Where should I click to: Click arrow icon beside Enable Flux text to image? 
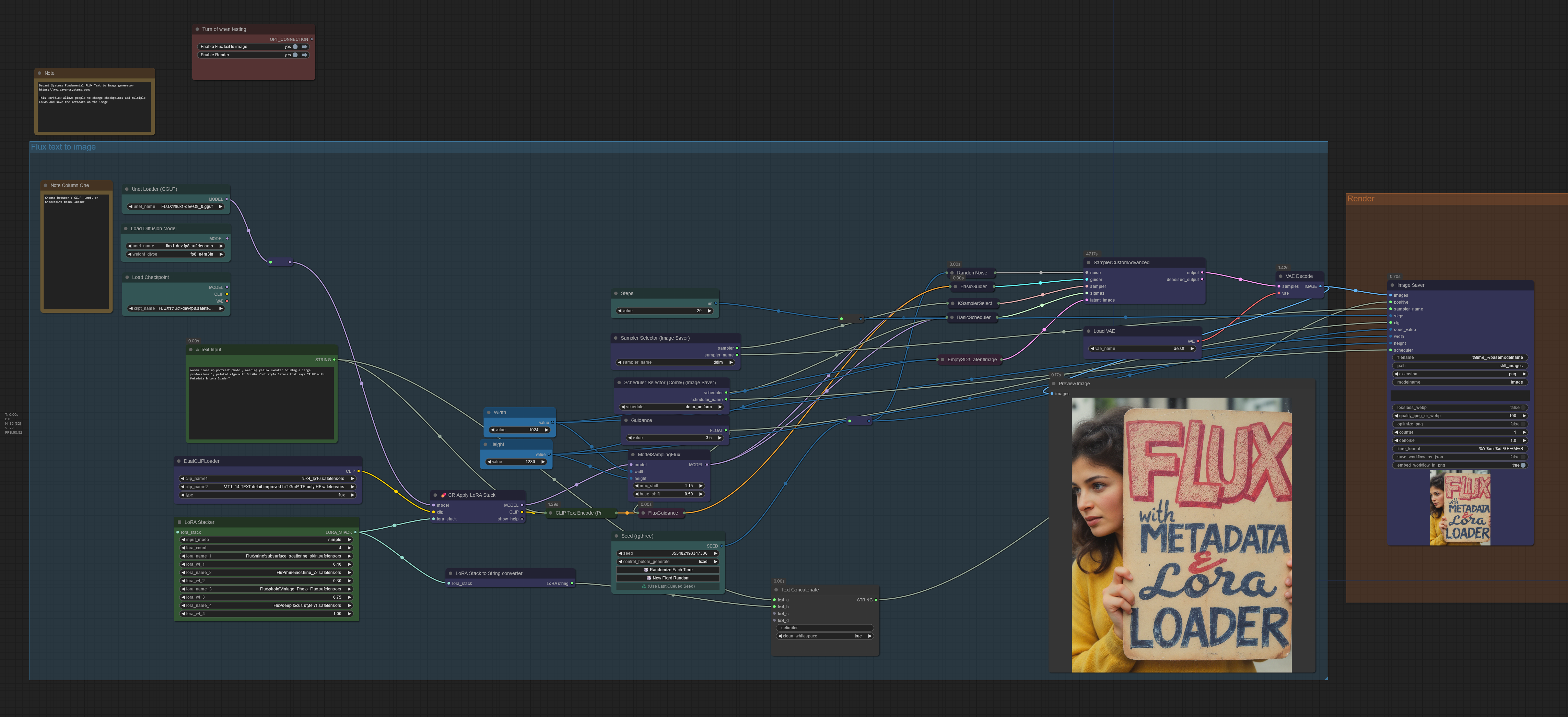pyautogui.click(x=305, y=46)
